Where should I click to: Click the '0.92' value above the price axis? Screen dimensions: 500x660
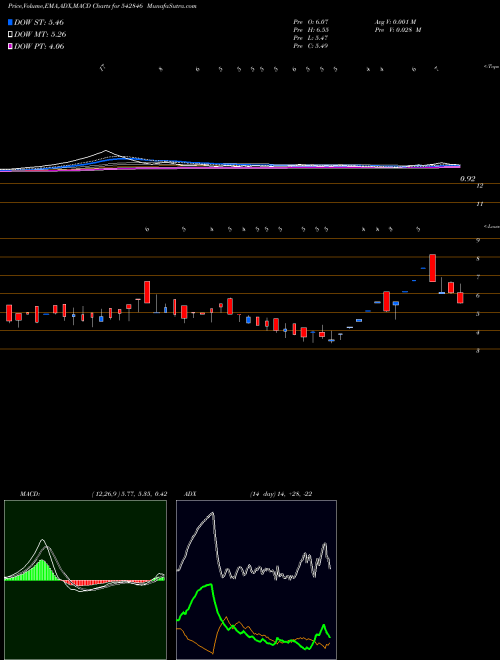(467, 178)
